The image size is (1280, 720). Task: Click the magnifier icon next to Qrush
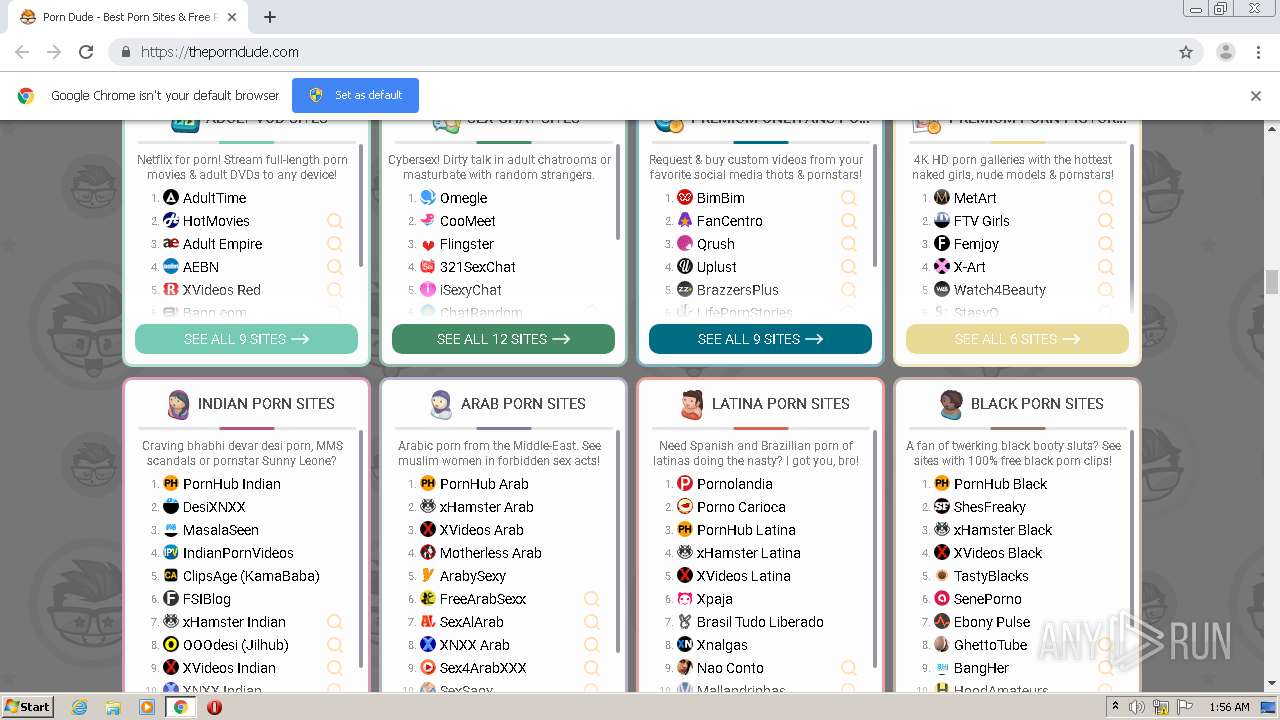(x=849, y=244)
